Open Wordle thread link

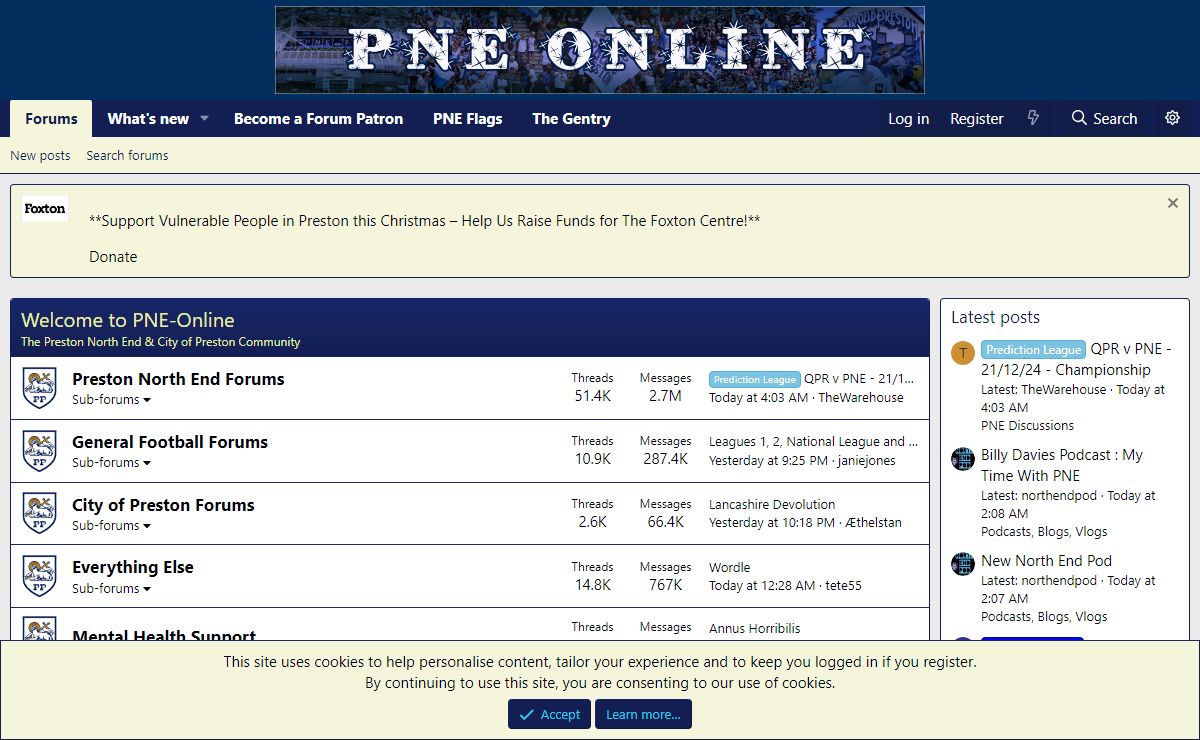(x=729, y=567)
